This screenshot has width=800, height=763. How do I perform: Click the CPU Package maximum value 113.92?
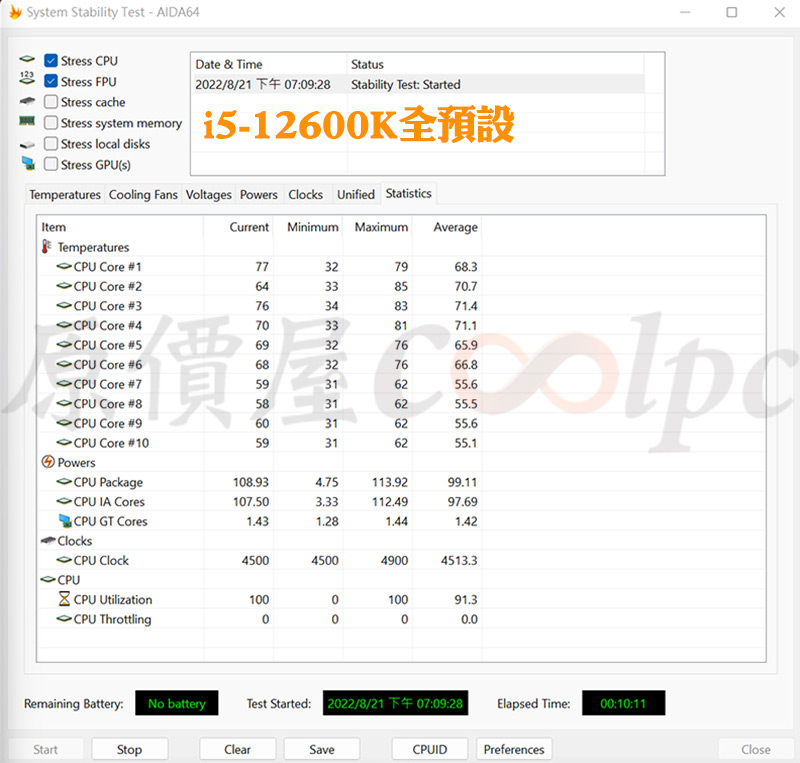pyautogui.click(x=390, y=482)
